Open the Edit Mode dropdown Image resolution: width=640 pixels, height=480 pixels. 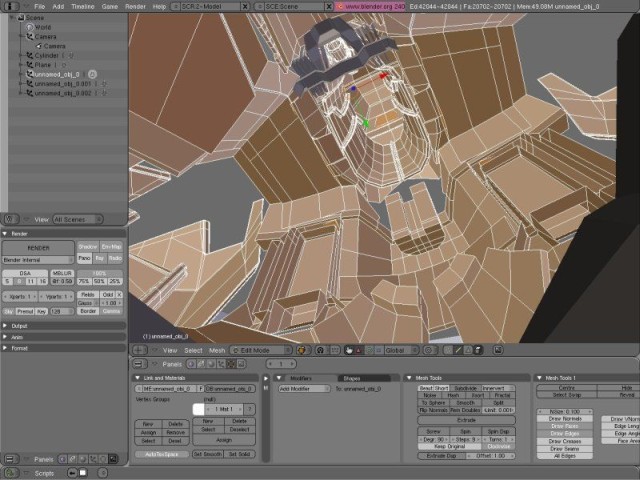click(262, 350)
